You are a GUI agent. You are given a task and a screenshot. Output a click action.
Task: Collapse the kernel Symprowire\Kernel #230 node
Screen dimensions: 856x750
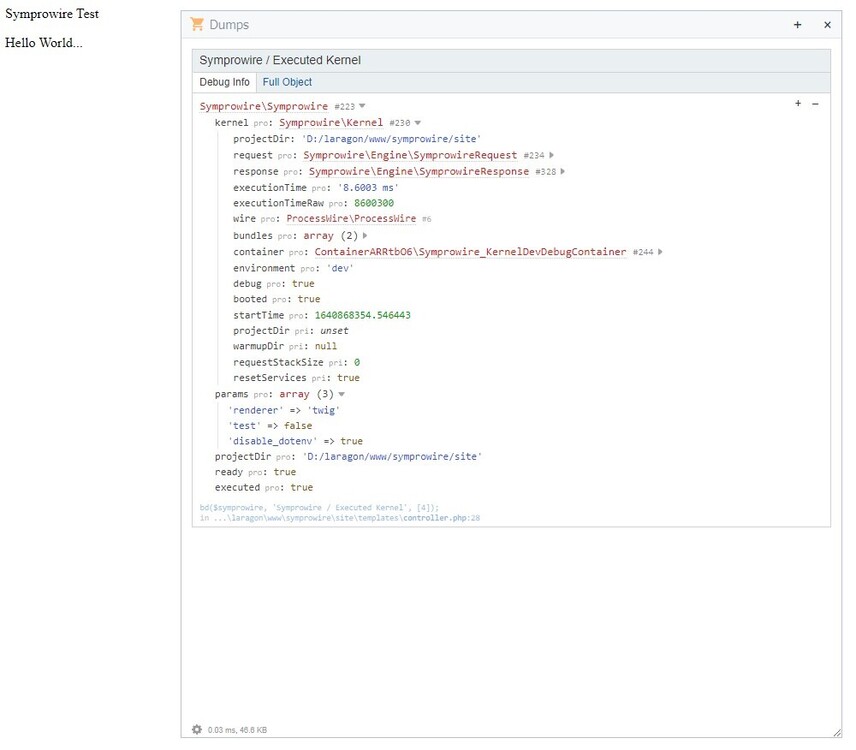click(x=418, y=123)
